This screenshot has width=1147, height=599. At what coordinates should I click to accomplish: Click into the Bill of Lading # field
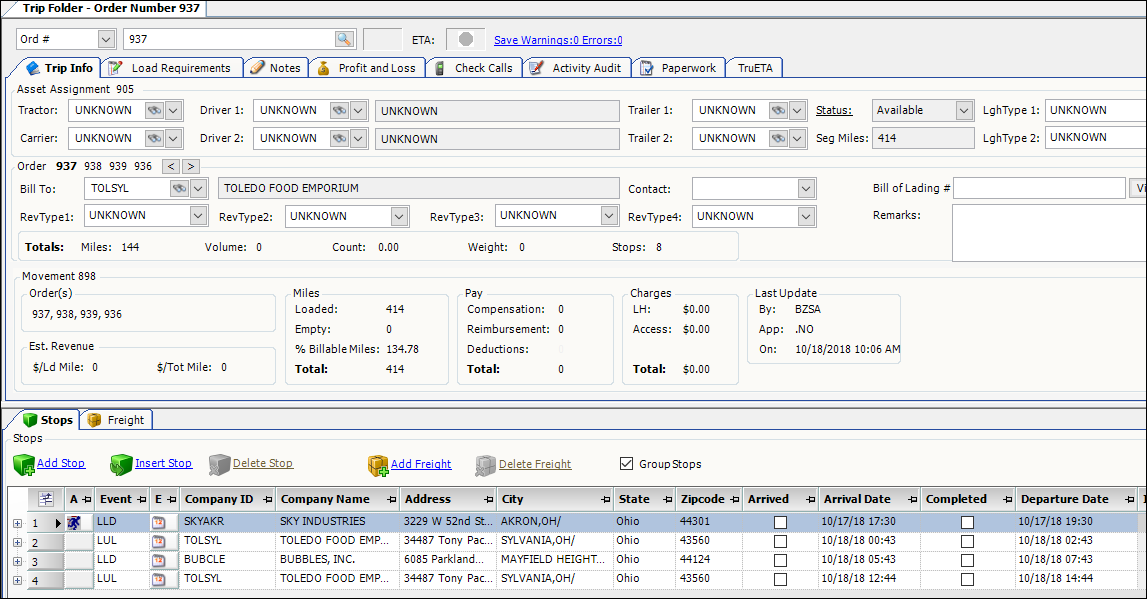(x=1039, y=188)
